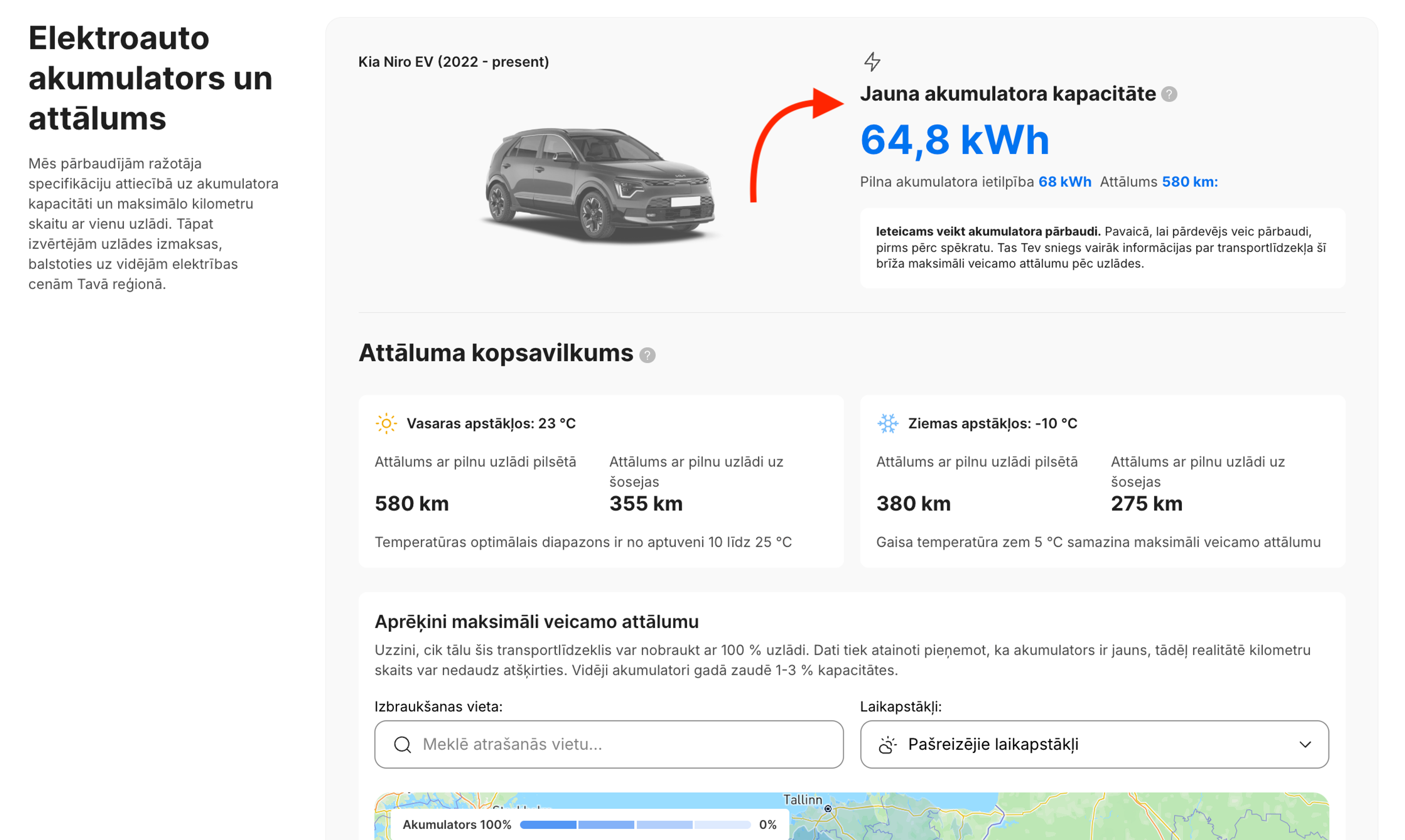Open the Laikapstākļi weather dropdown
This screenshot has height=840, width=1405.
tap(1094, 745)
